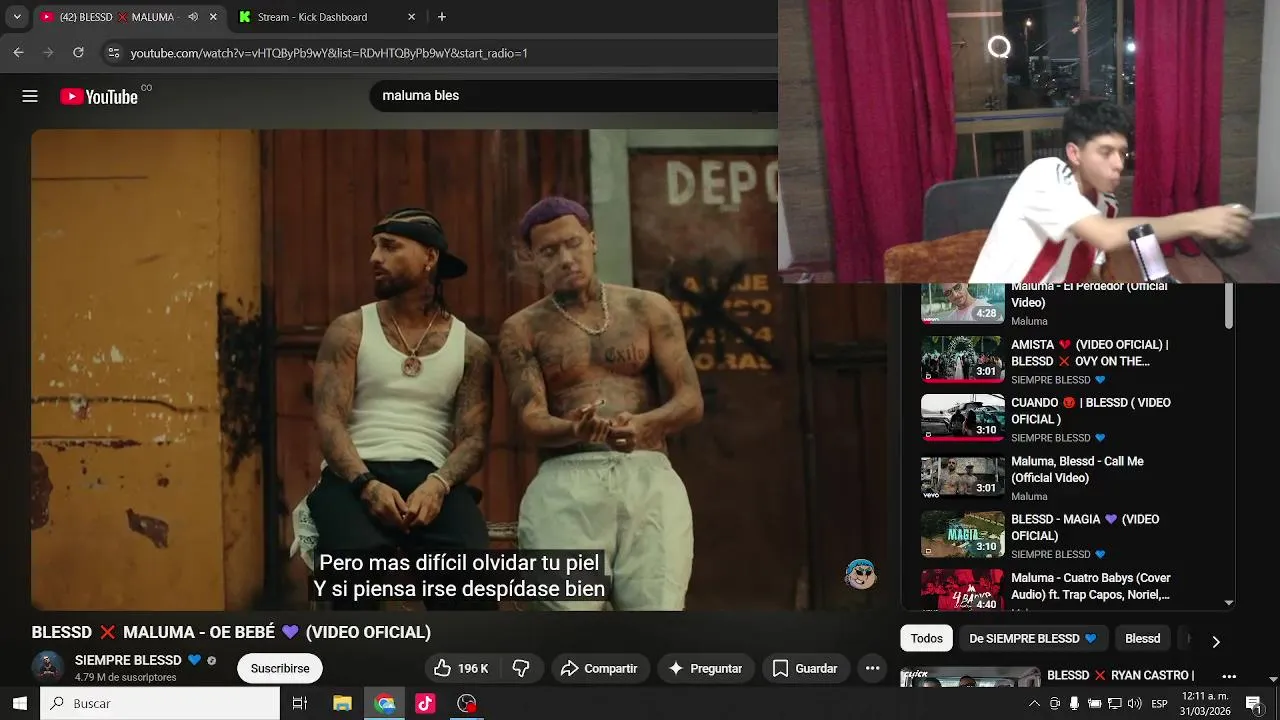Open the YouTube hamburger guide menu
Viewport: 1280px width, 720px height.
click(x=30, y=96)
